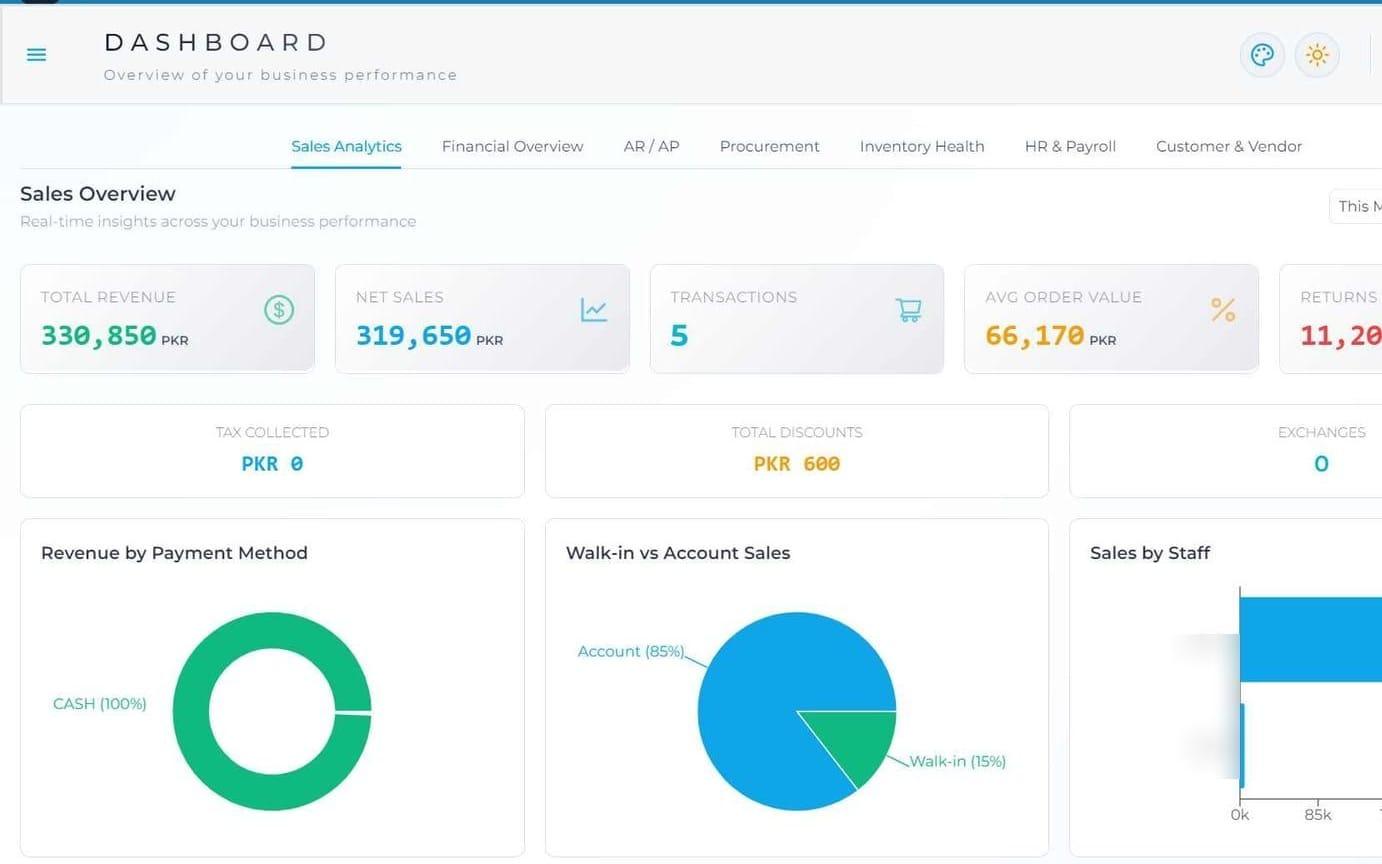The width and height of the screenshot is (1382, 864).
Task: Open the Financial Overview tab
Action: tap(512, 146)
